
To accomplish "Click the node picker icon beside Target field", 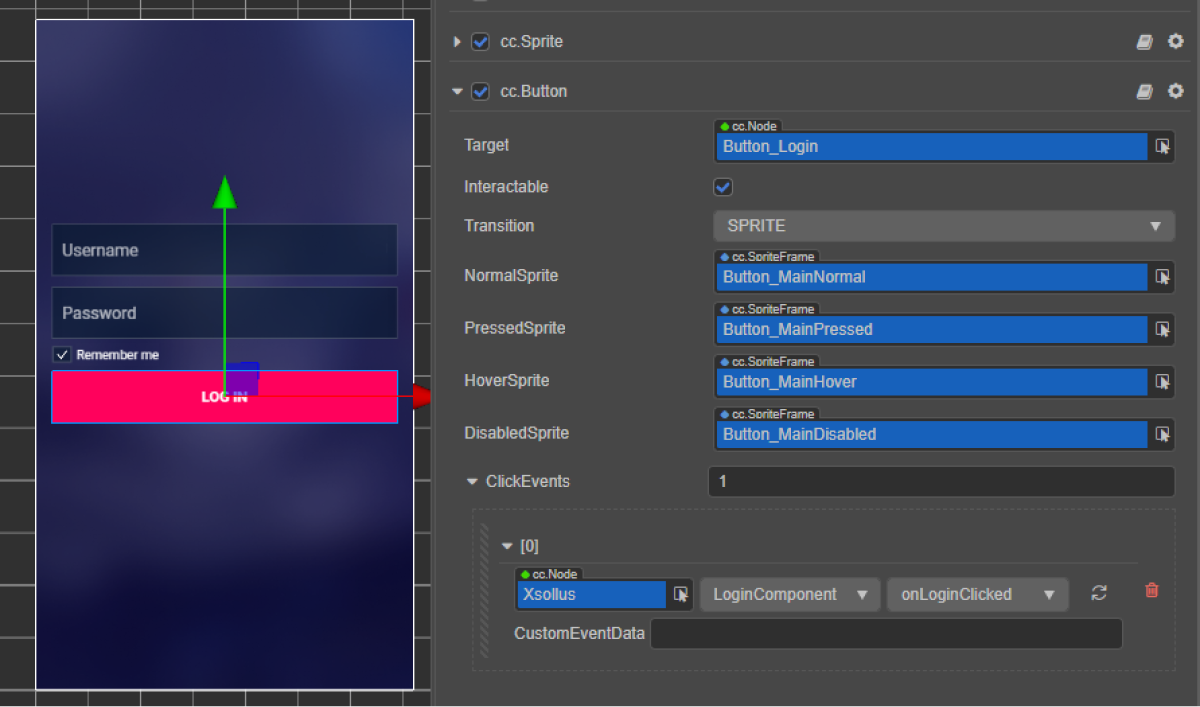I will point(1162,147).
